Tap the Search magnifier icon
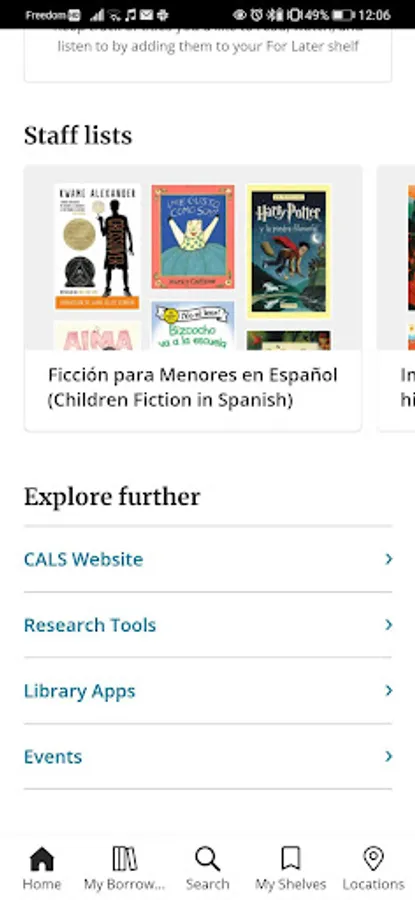 (x=207, y=859)
